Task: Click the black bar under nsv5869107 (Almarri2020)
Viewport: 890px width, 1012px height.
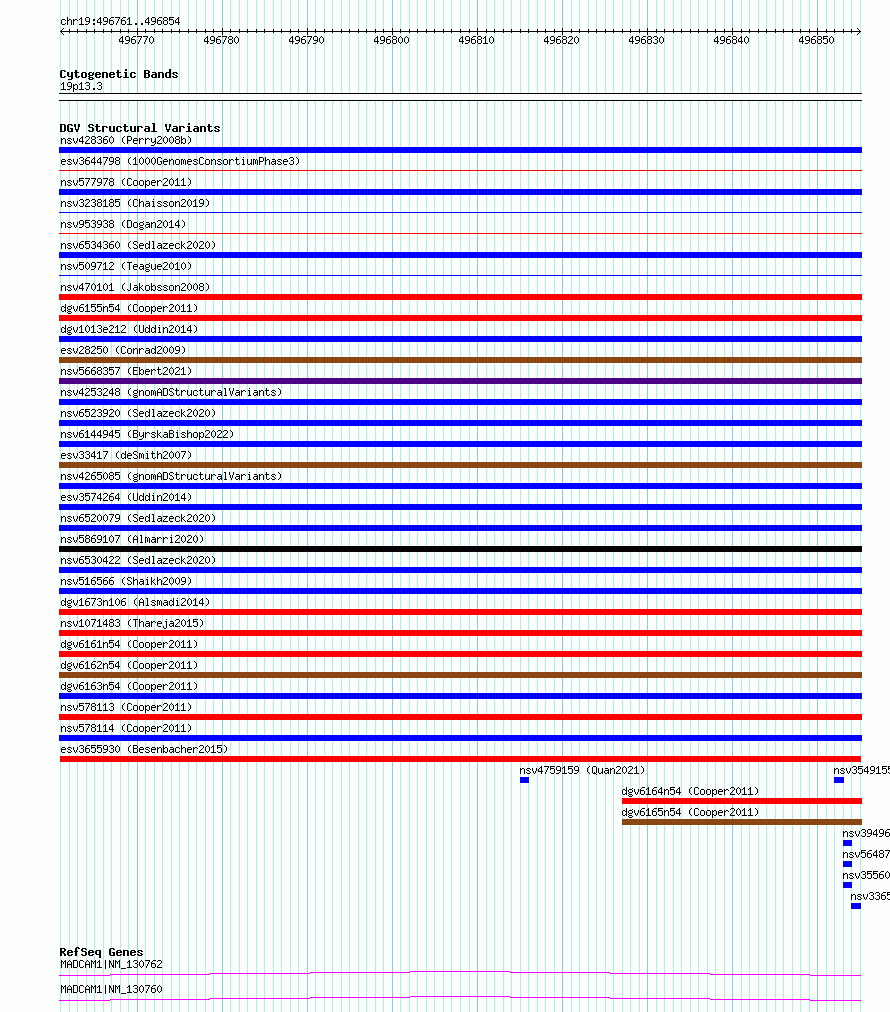Action: coord(460,549)
